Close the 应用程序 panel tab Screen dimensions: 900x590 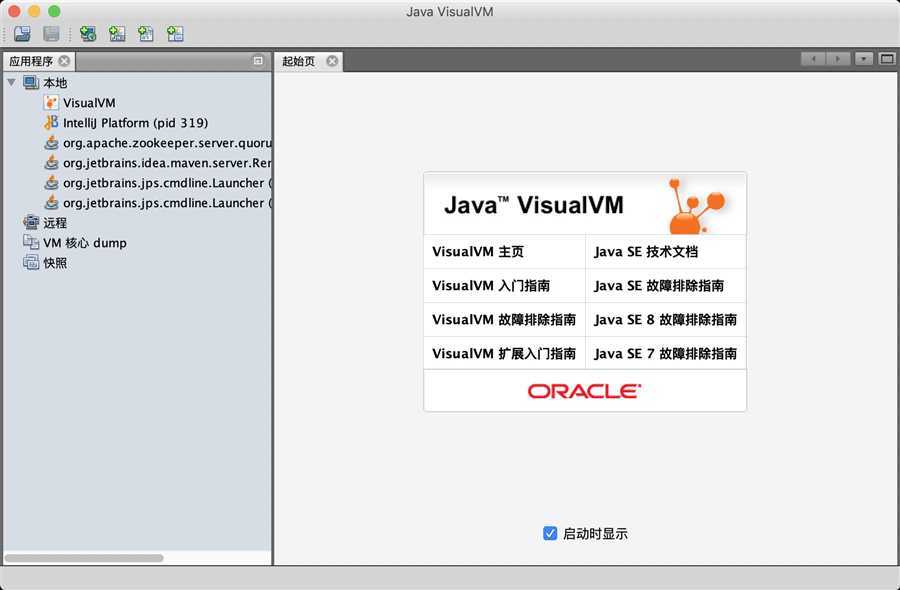coord(64,61)
